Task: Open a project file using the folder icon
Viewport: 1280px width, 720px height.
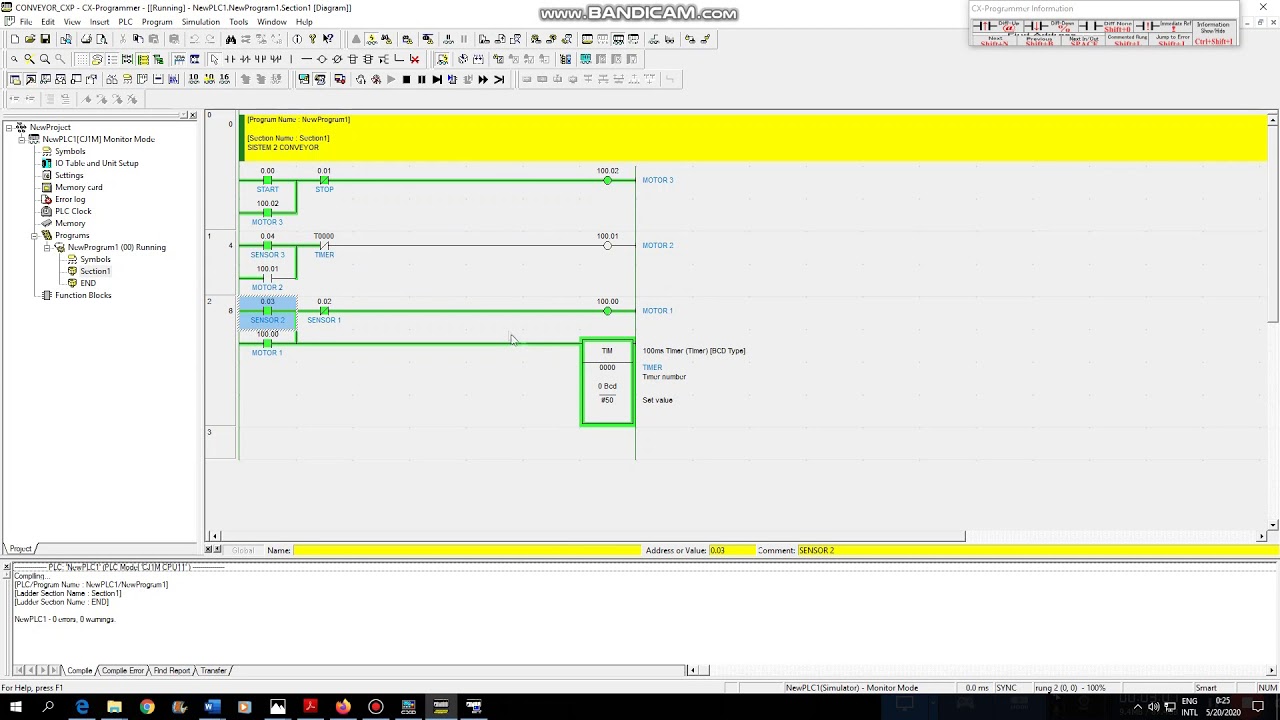Action: tap(30, 39)
